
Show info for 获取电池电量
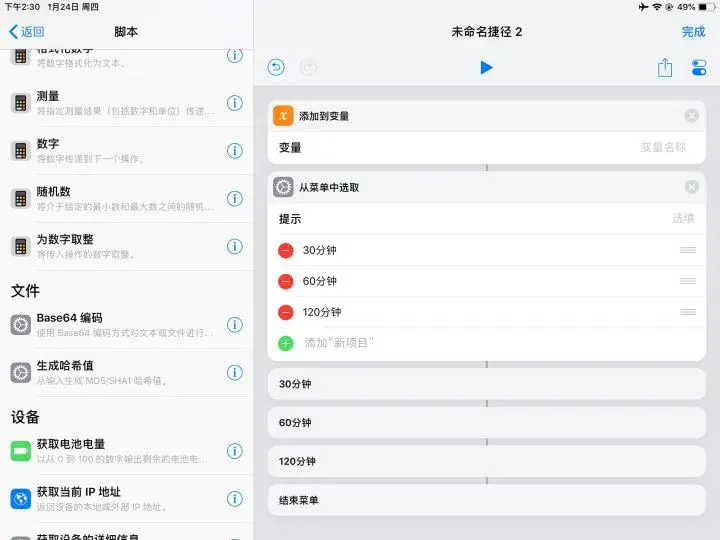click(235, 451)
